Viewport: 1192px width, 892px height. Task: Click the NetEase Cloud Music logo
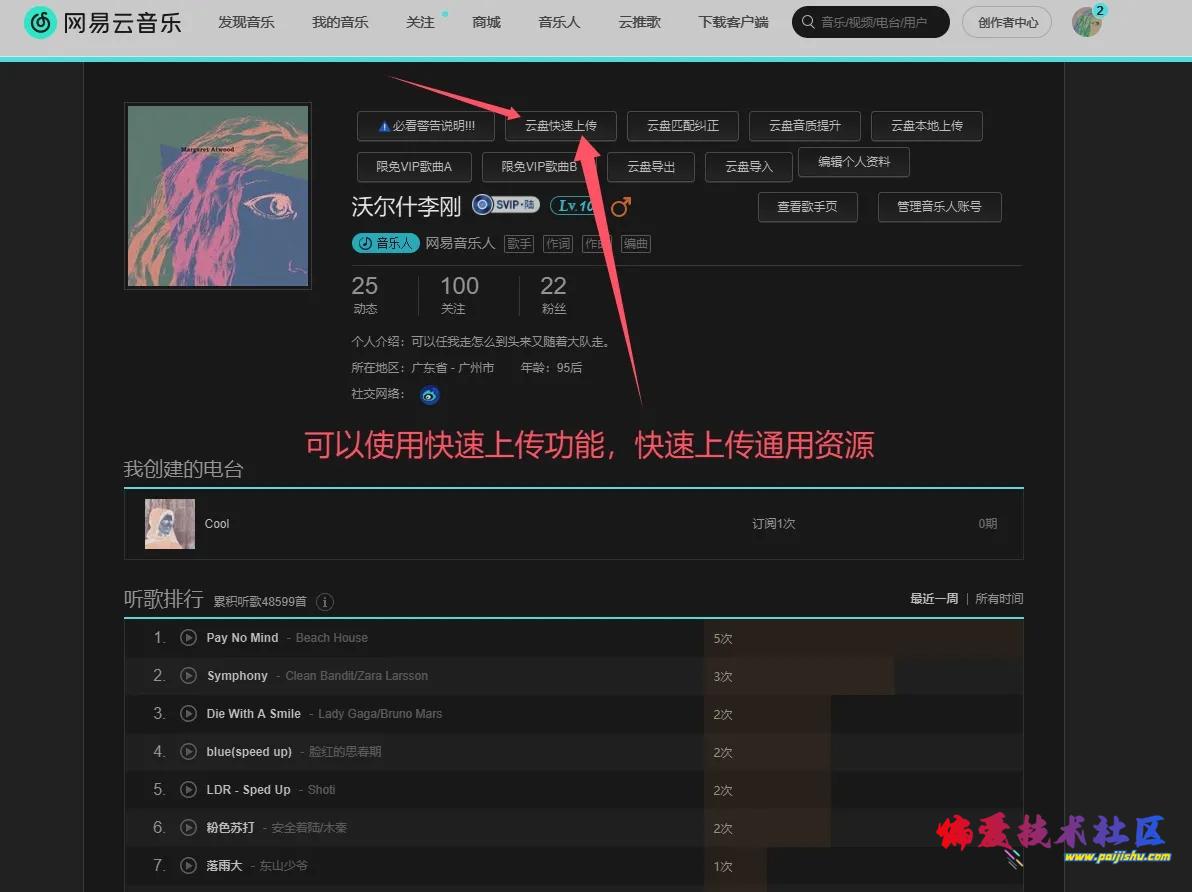click(x=103, y=23)
